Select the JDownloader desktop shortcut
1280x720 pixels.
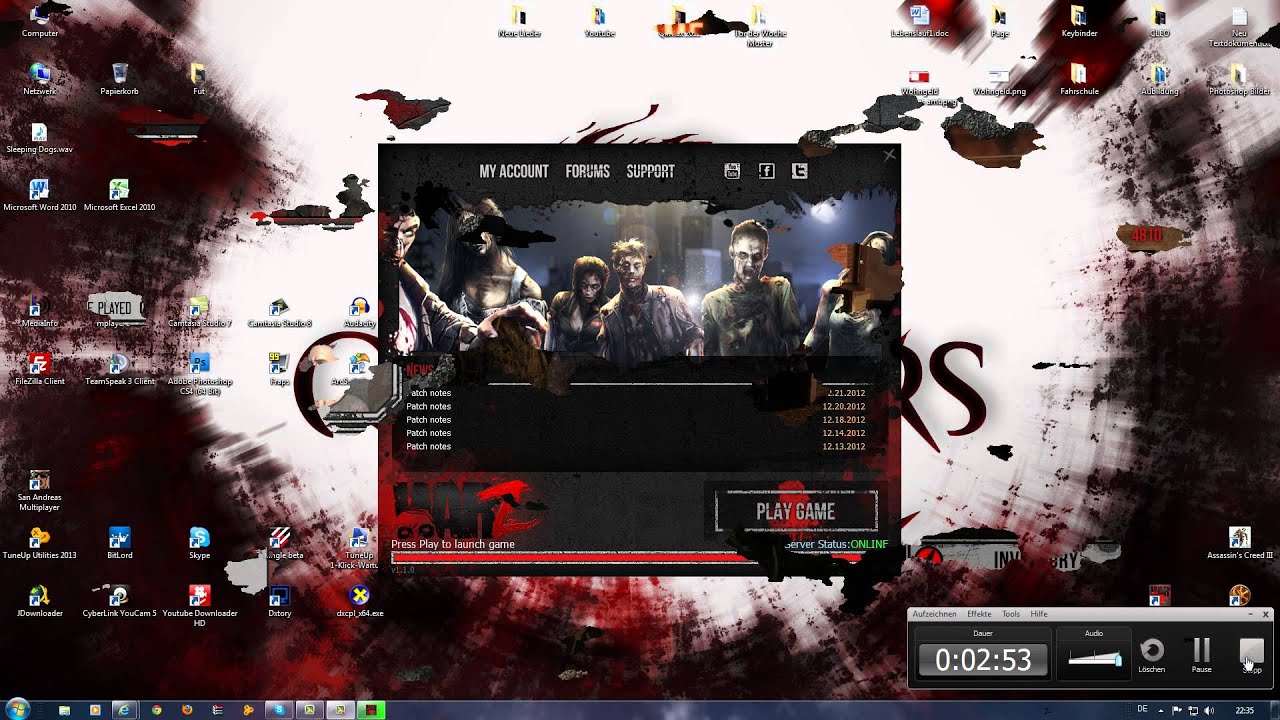point(39,601)
